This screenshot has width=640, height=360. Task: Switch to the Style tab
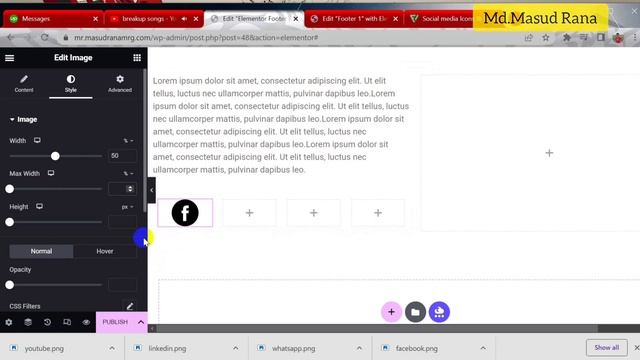click(71, 84)
